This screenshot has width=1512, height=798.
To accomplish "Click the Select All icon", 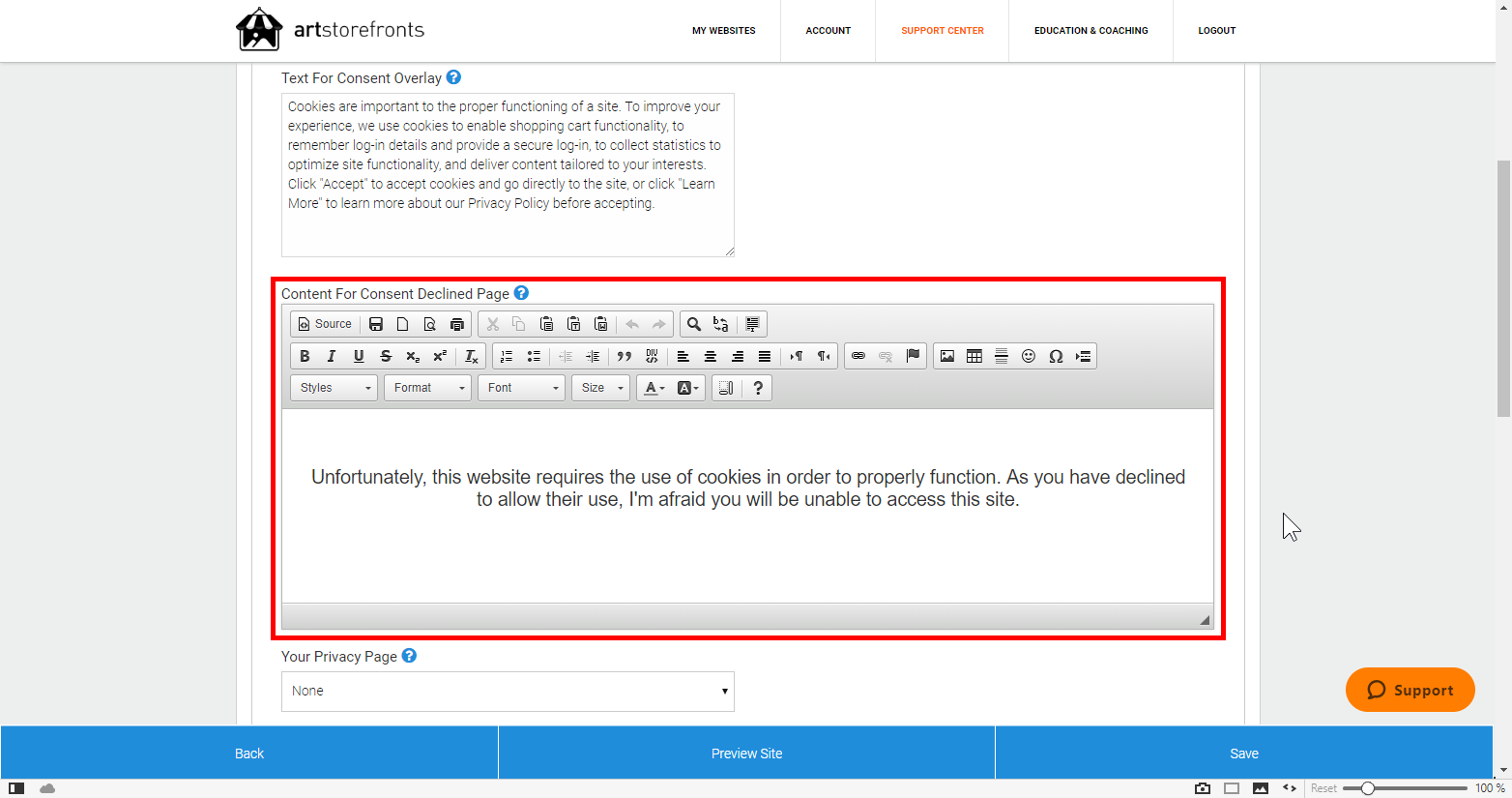I will (752, 324).
